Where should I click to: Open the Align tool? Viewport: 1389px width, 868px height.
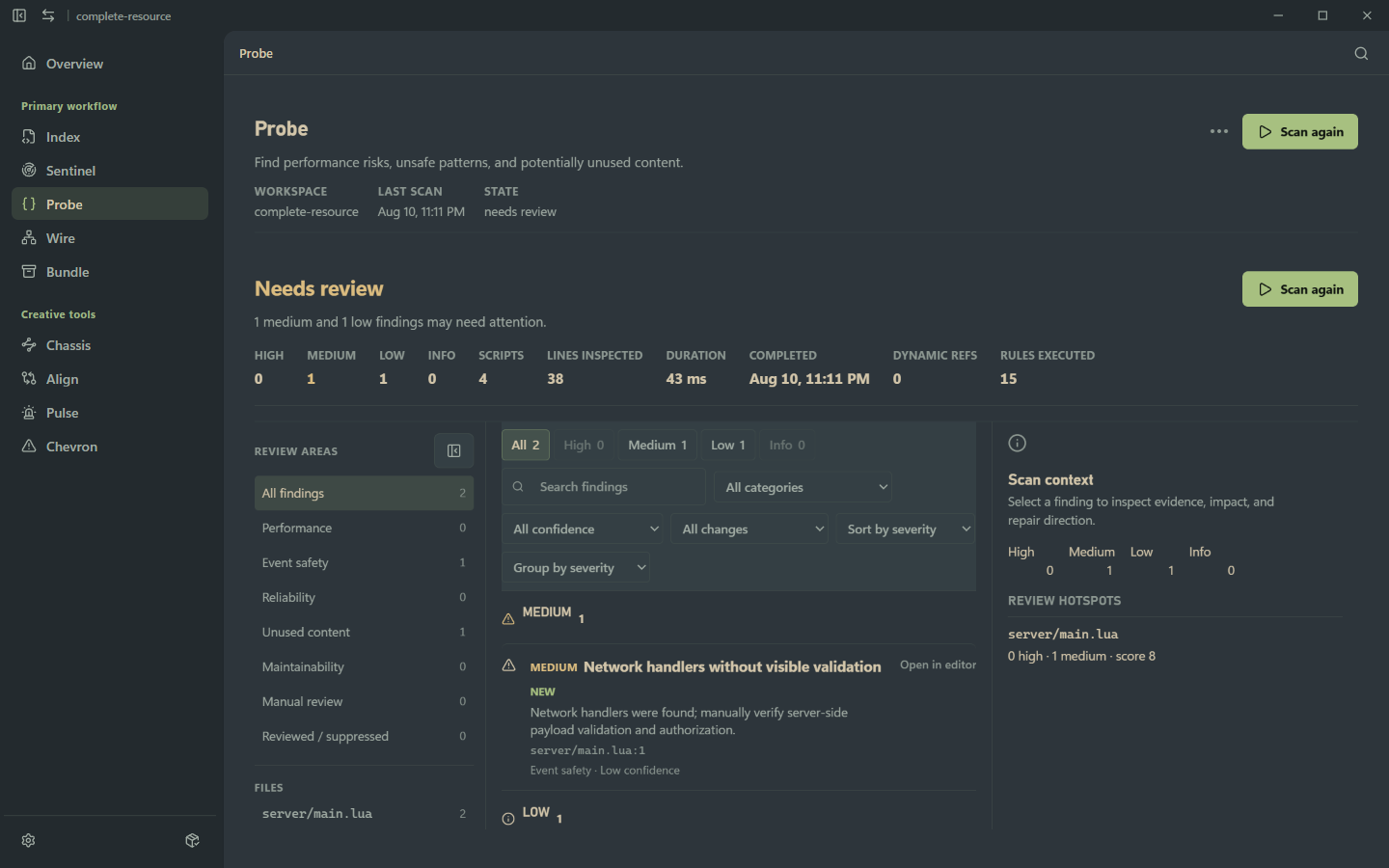(x=110, y=379)
